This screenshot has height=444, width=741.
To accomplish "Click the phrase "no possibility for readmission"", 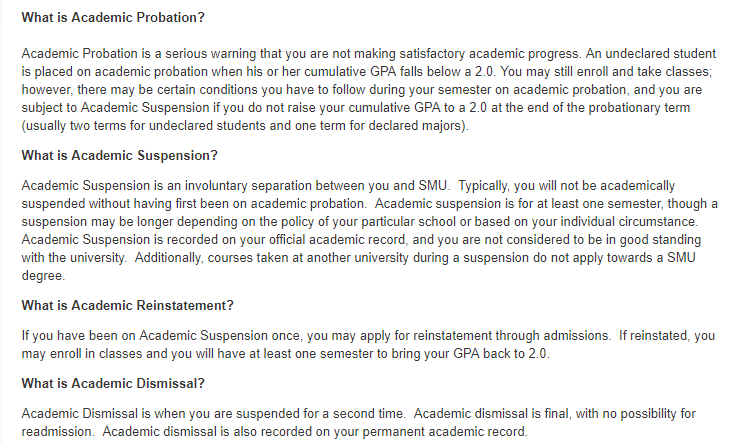I will click(620, 413).
